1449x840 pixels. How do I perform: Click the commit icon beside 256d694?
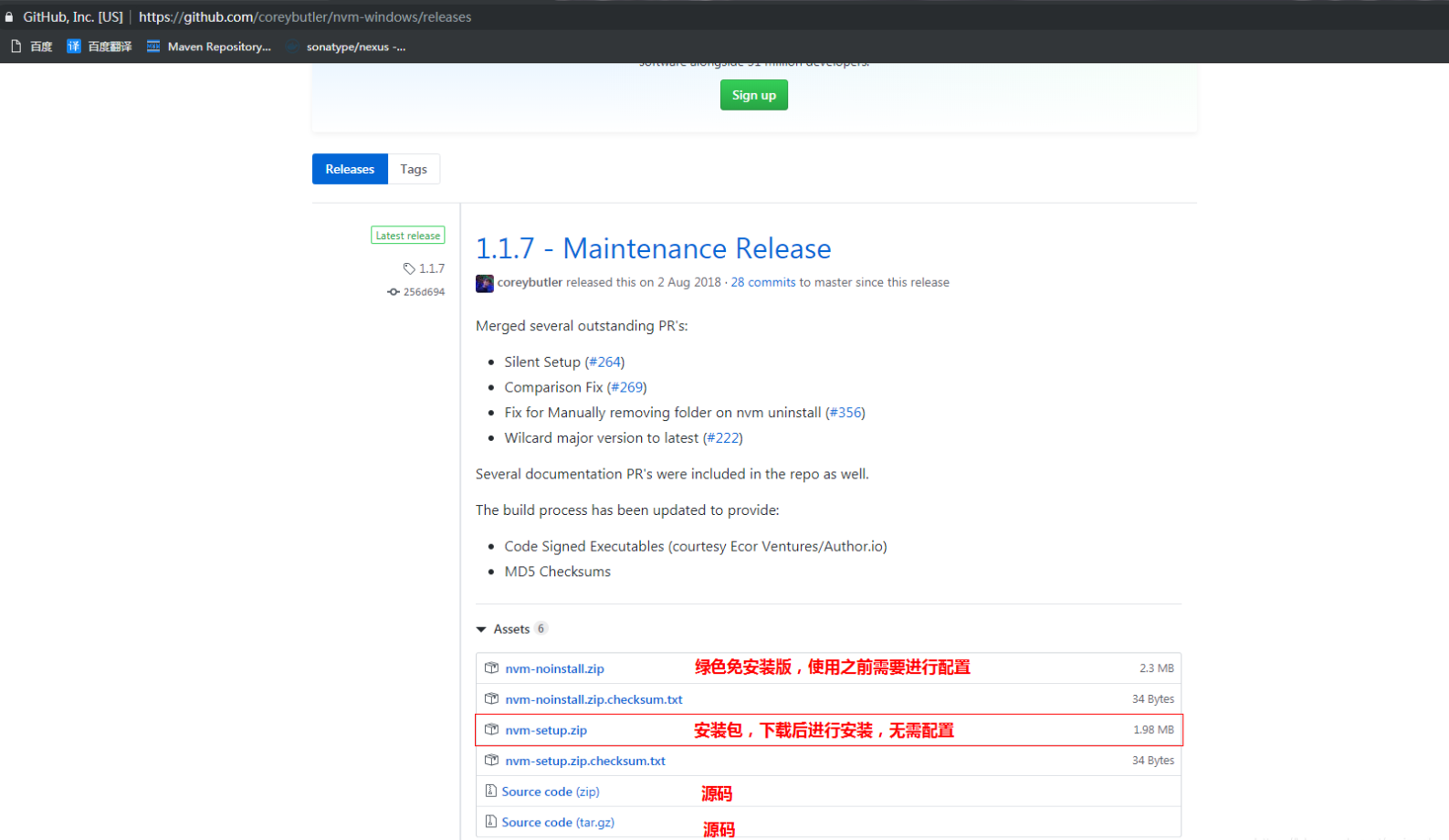pyautogui.click(x=394, y=292)
